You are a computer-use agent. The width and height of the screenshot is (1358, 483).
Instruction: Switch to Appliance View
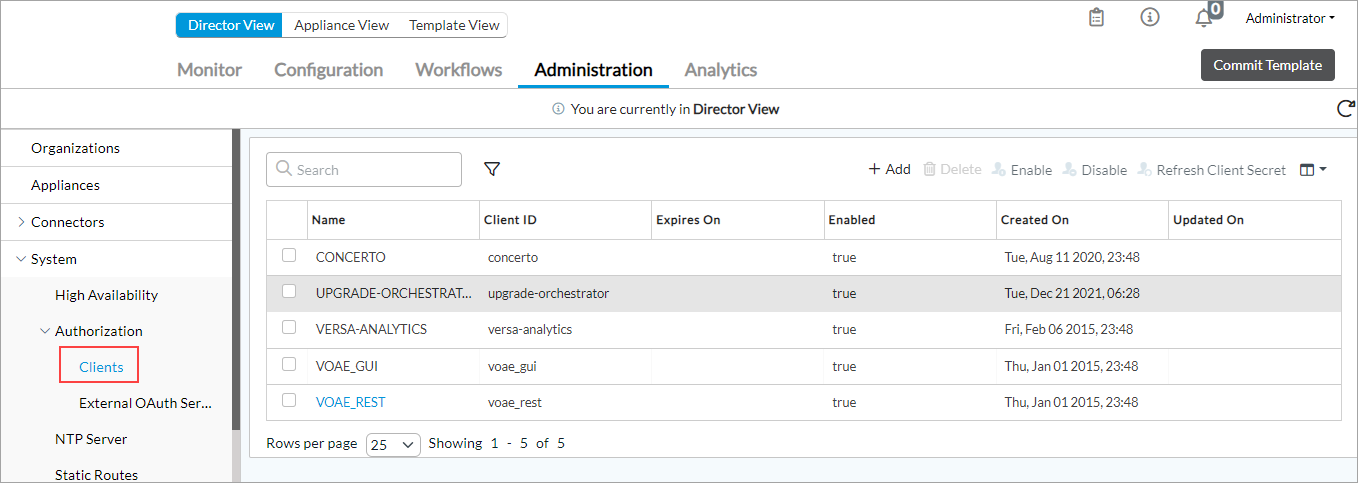[x=341, y=25]
